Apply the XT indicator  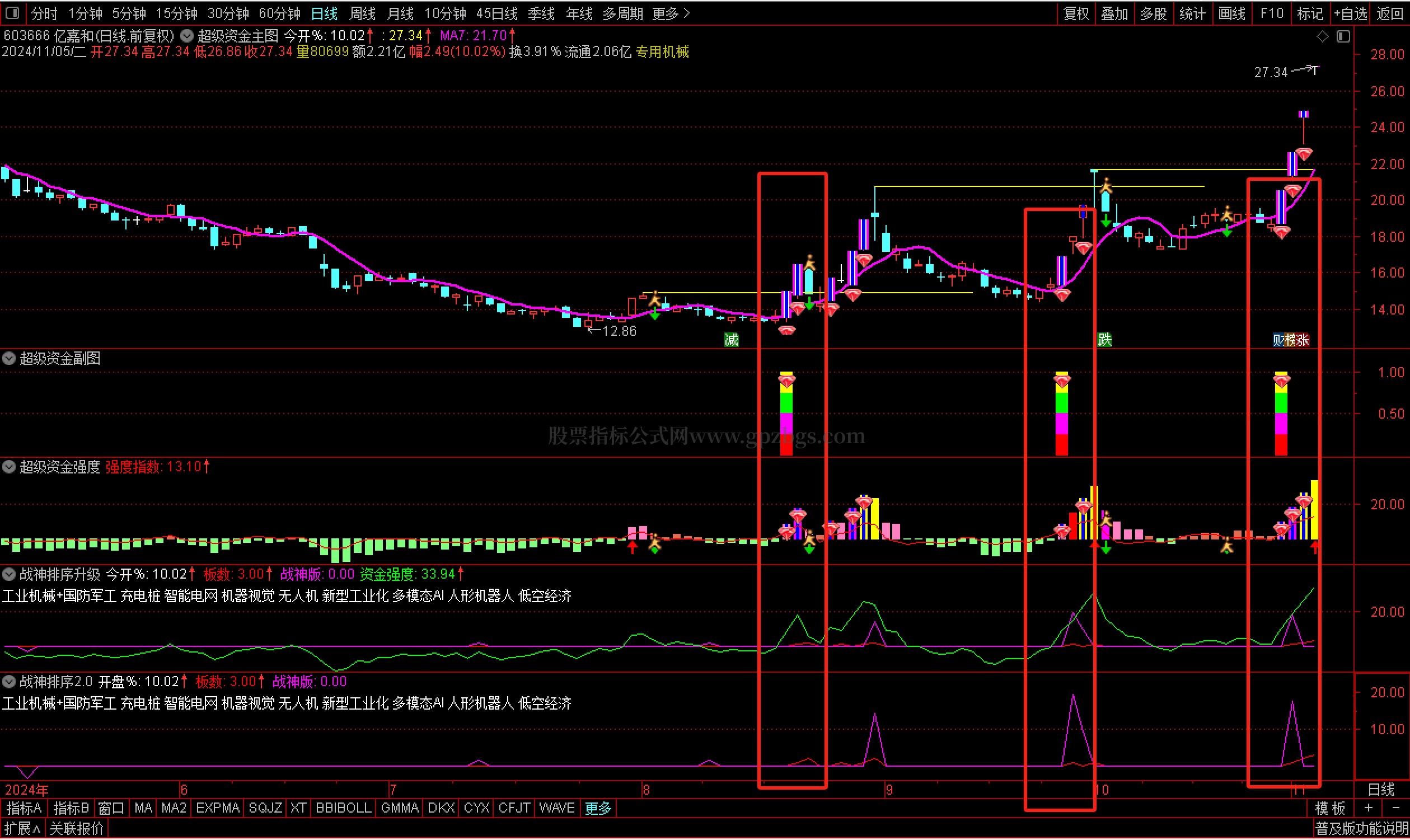298,808
